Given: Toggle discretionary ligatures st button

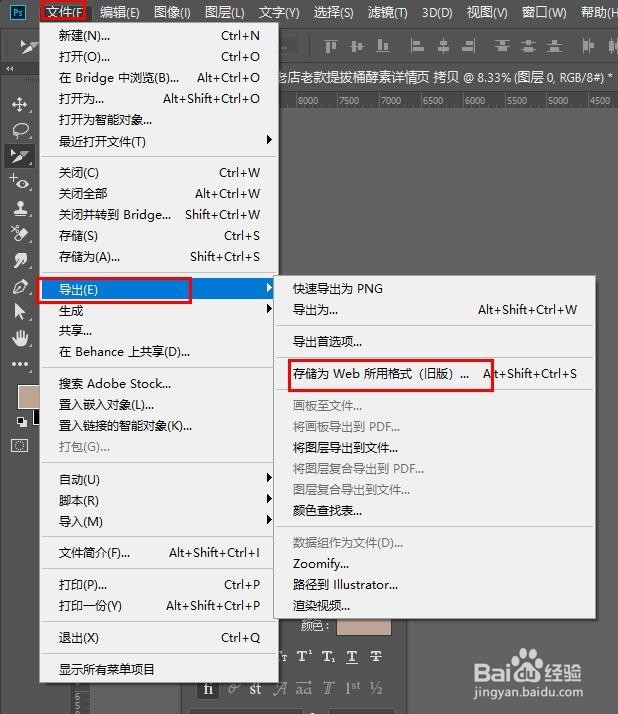Looking at the screenshot, I should click(x=255, y=688).
